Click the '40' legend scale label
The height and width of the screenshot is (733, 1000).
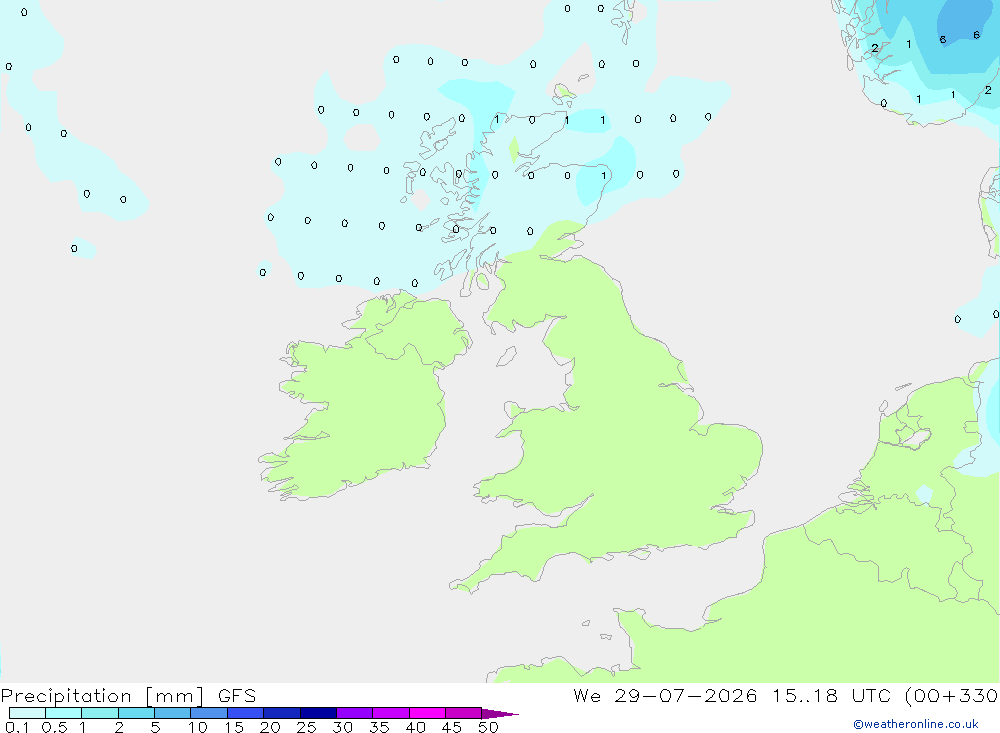pyautogui.click(x=416, y=727)
